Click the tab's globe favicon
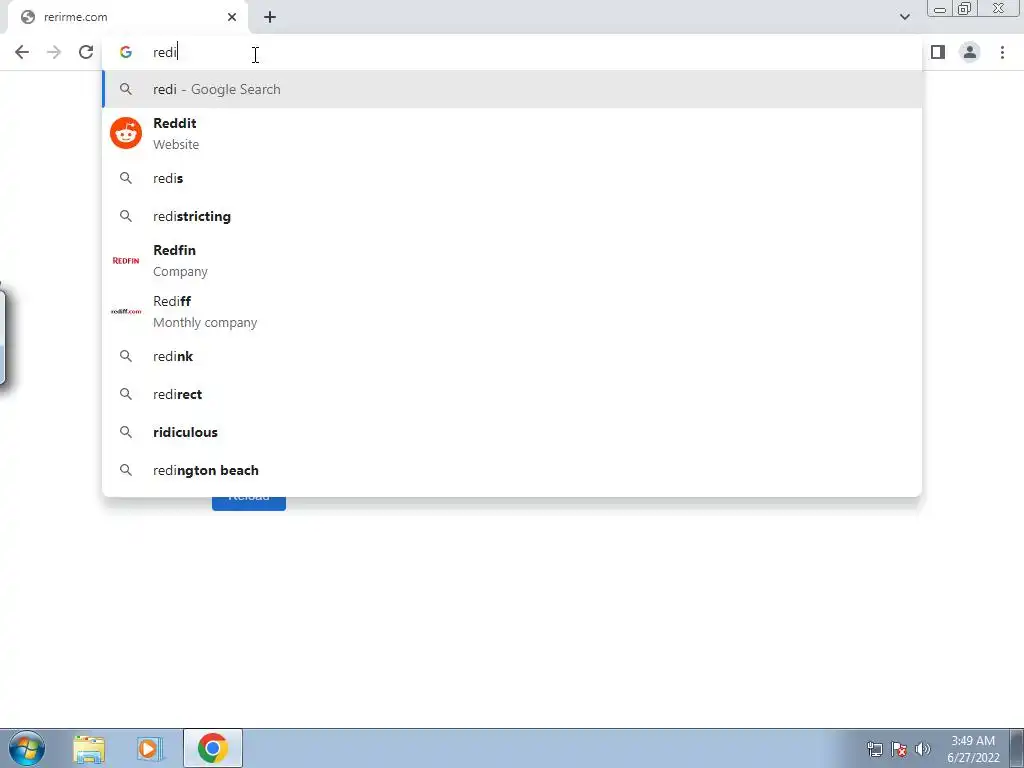This screenshot has width=1024, height=768. pyautogui.click(x=28, y=17)
